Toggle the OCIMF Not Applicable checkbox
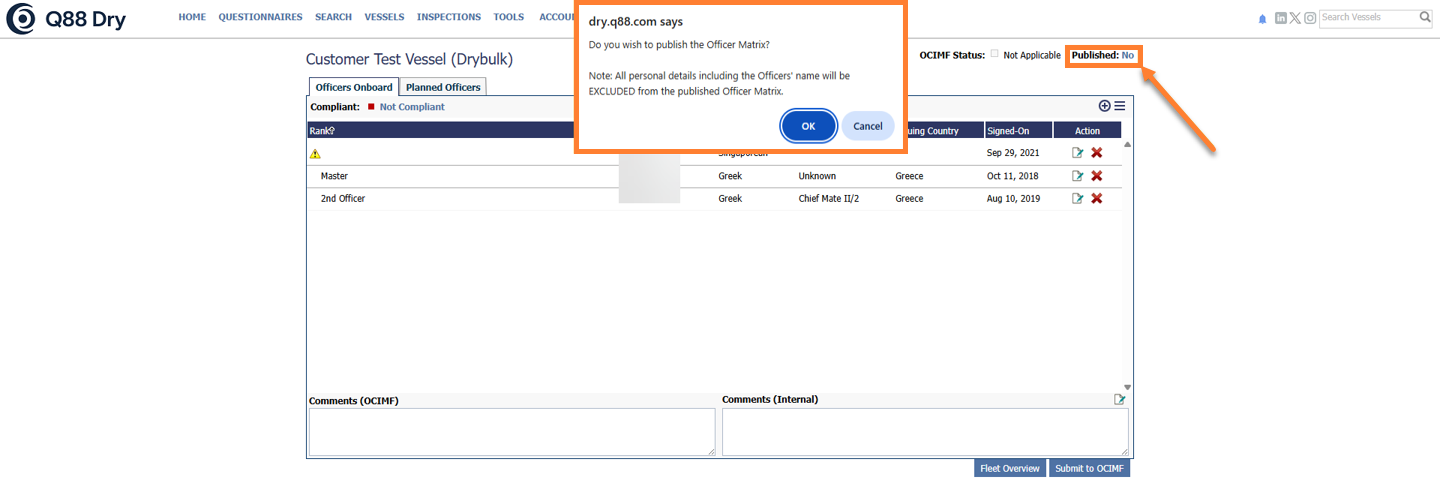 [994, 55]
